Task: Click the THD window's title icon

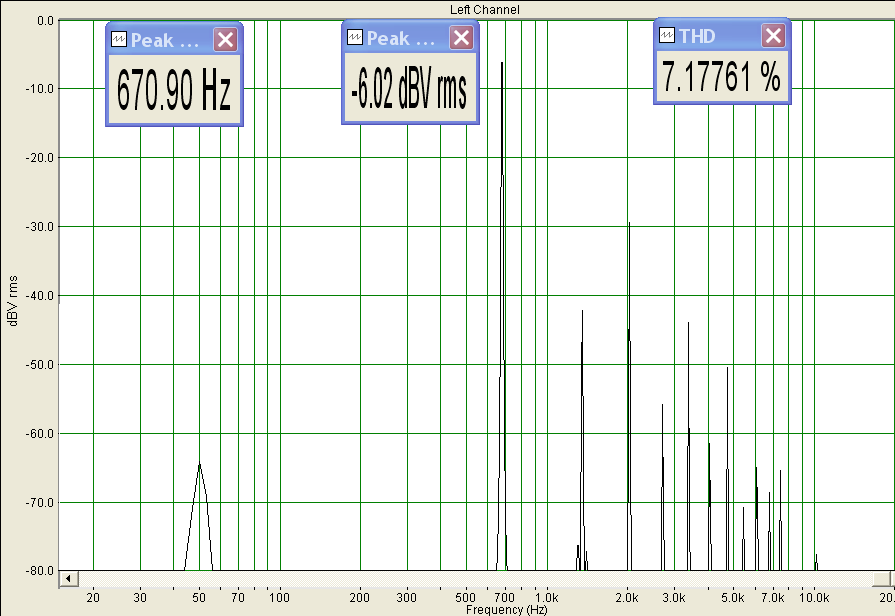Action: 667,35
